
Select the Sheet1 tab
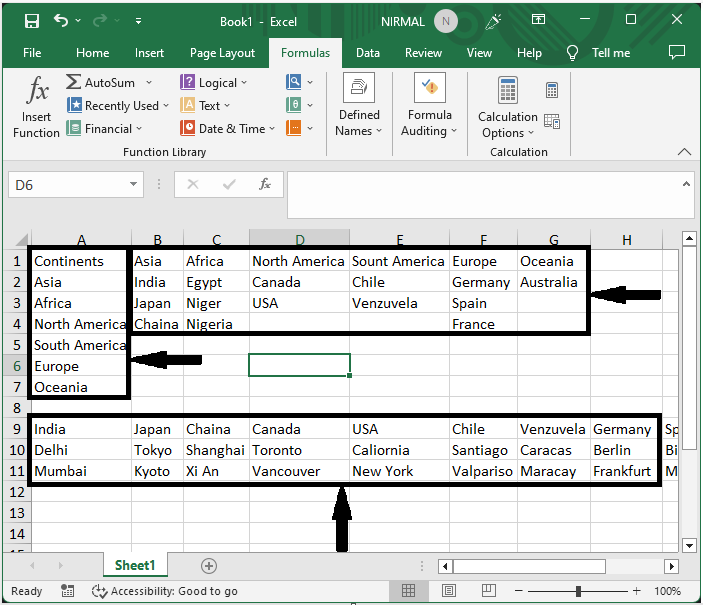coord(135,565)
